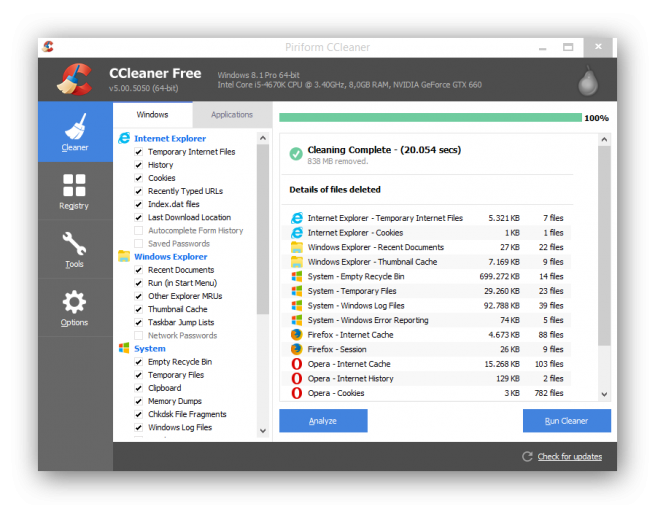Screen dimensions: 655x509
Task: Click Windows icon beside Empty Recycle Bin result
Action: click(x=297, y=276)
